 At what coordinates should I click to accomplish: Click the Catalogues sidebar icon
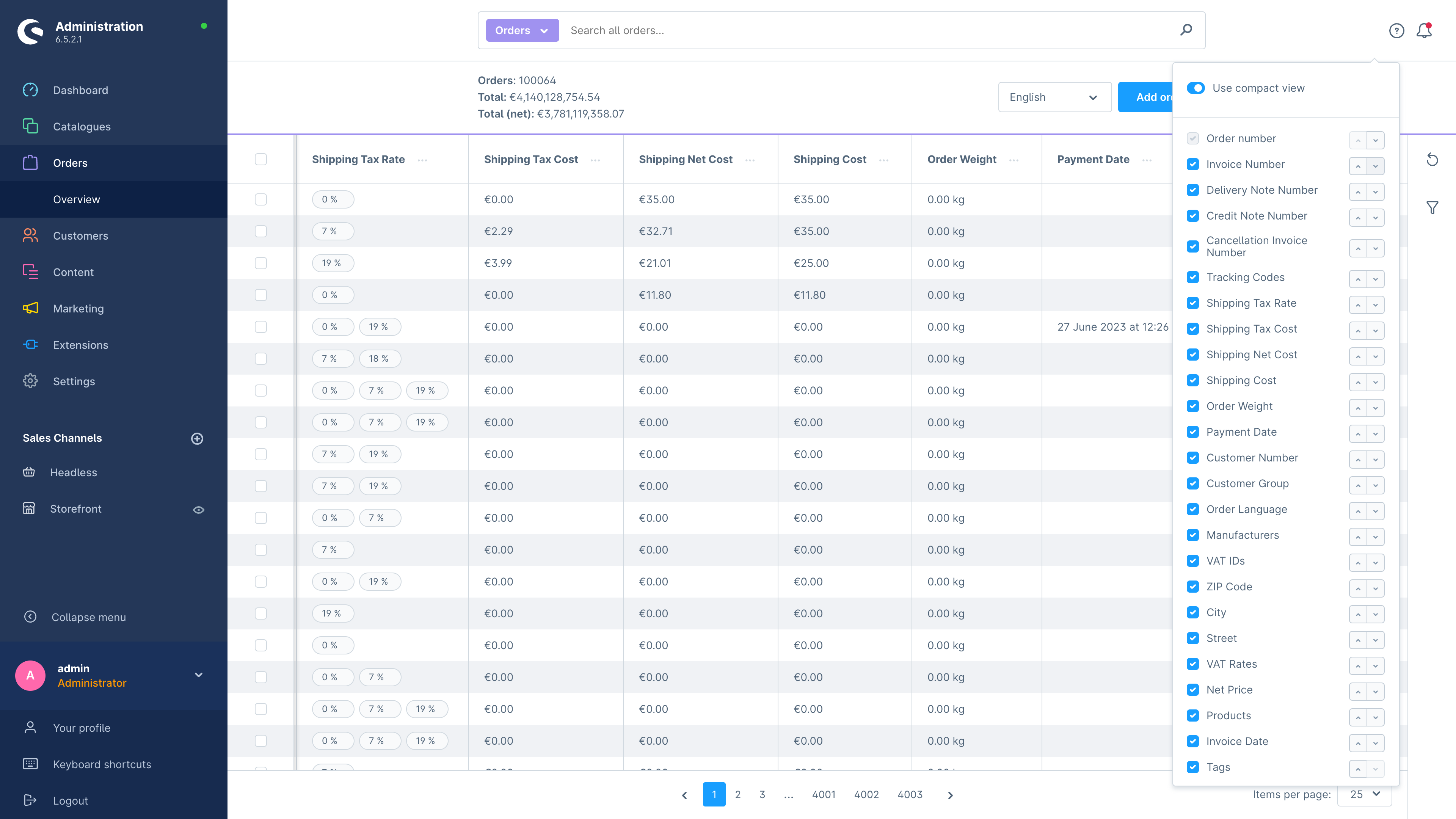tap(30, 126)
